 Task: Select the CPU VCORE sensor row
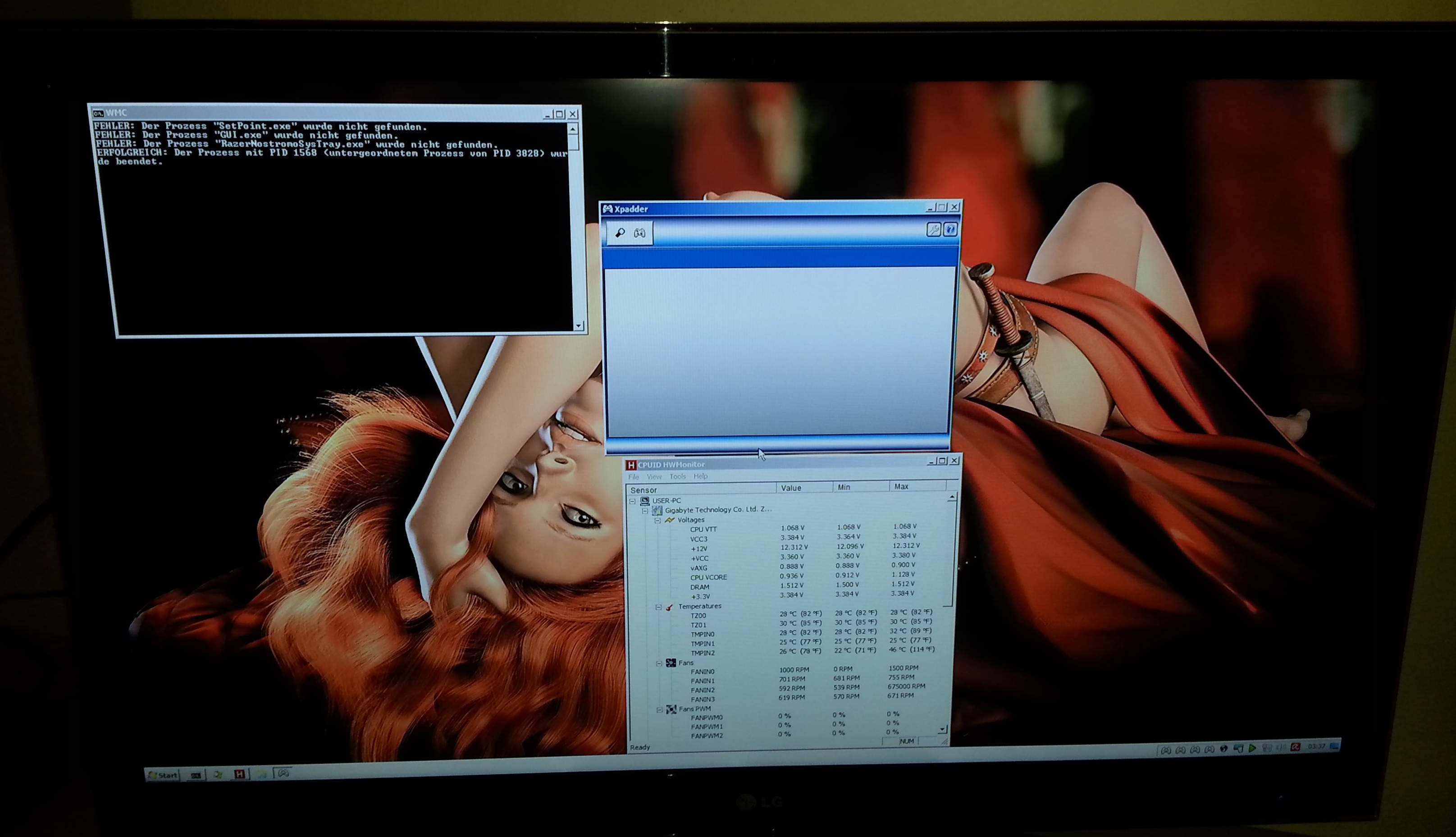[x=708, y=578]
